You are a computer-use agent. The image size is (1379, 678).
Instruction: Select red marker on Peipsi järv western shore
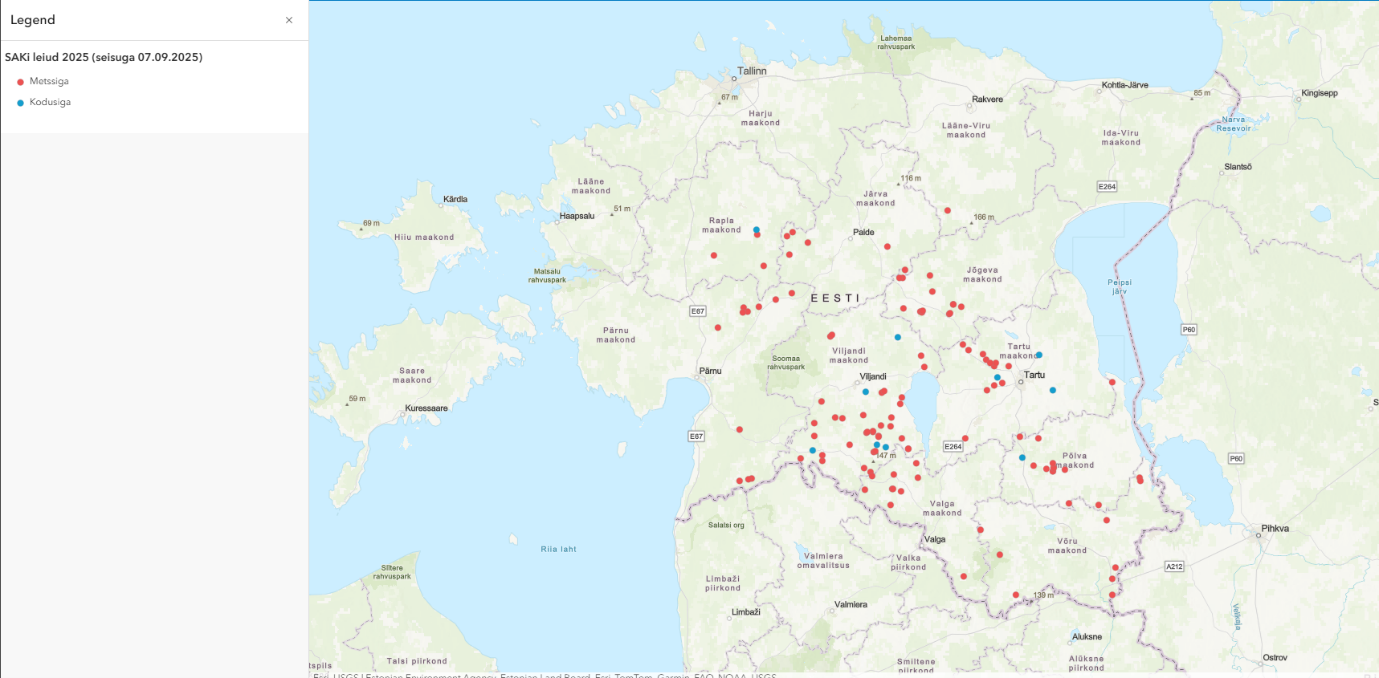(1112, 382)
